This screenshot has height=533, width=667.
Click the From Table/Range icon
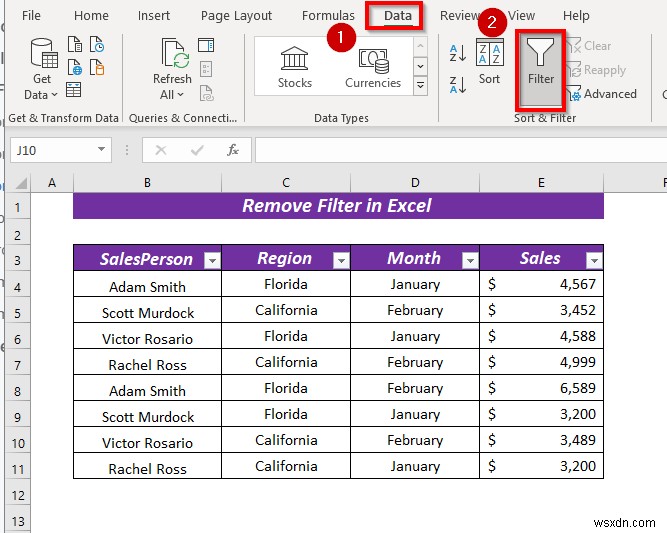74,90
